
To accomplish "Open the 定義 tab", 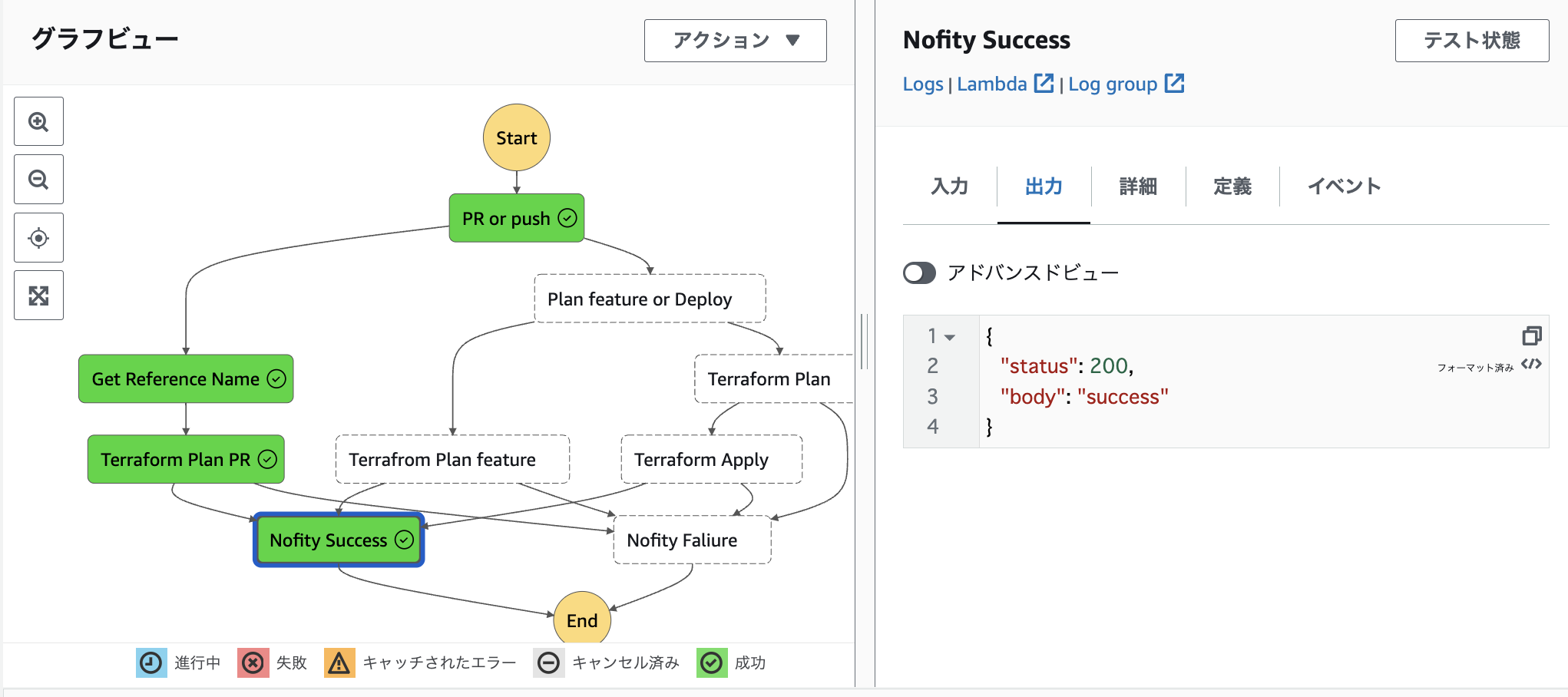I will (x=1232, y=187).
